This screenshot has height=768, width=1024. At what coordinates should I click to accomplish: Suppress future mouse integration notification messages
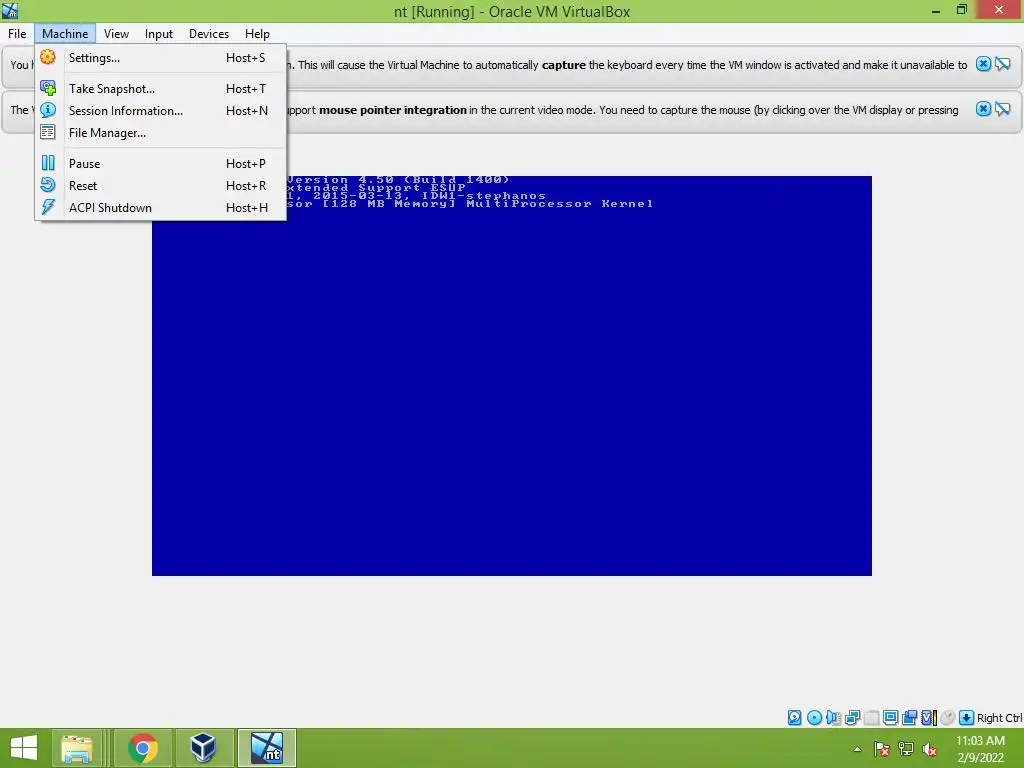click(x=1002, y=109)
